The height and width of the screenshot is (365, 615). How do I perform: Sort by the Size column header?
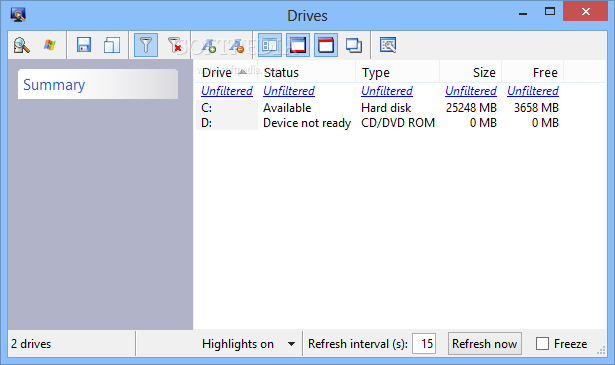pyautogui.click(x=471, y=73)
